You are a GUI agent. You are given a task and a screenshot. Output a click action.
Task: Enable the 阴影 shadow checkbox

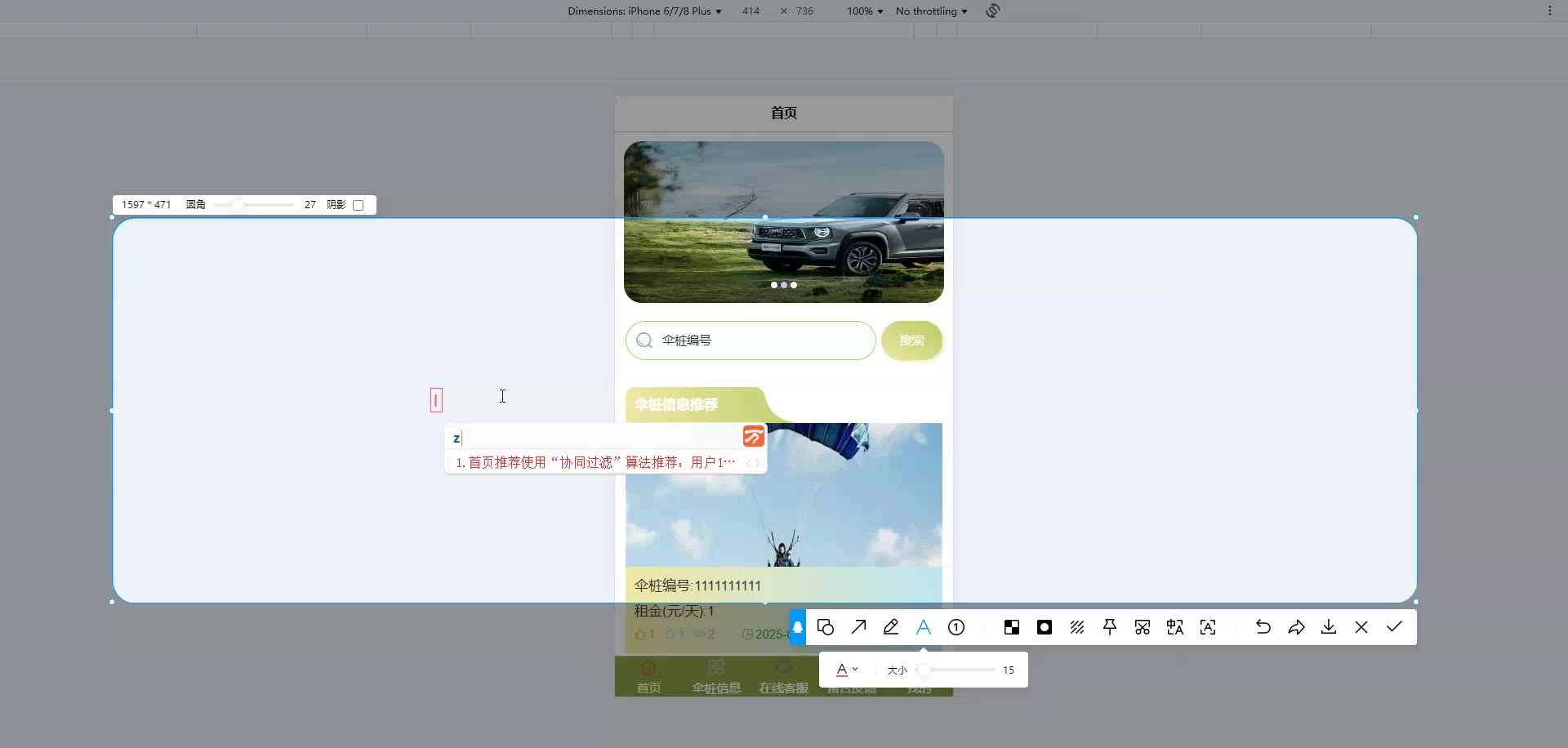pos(358,205)
